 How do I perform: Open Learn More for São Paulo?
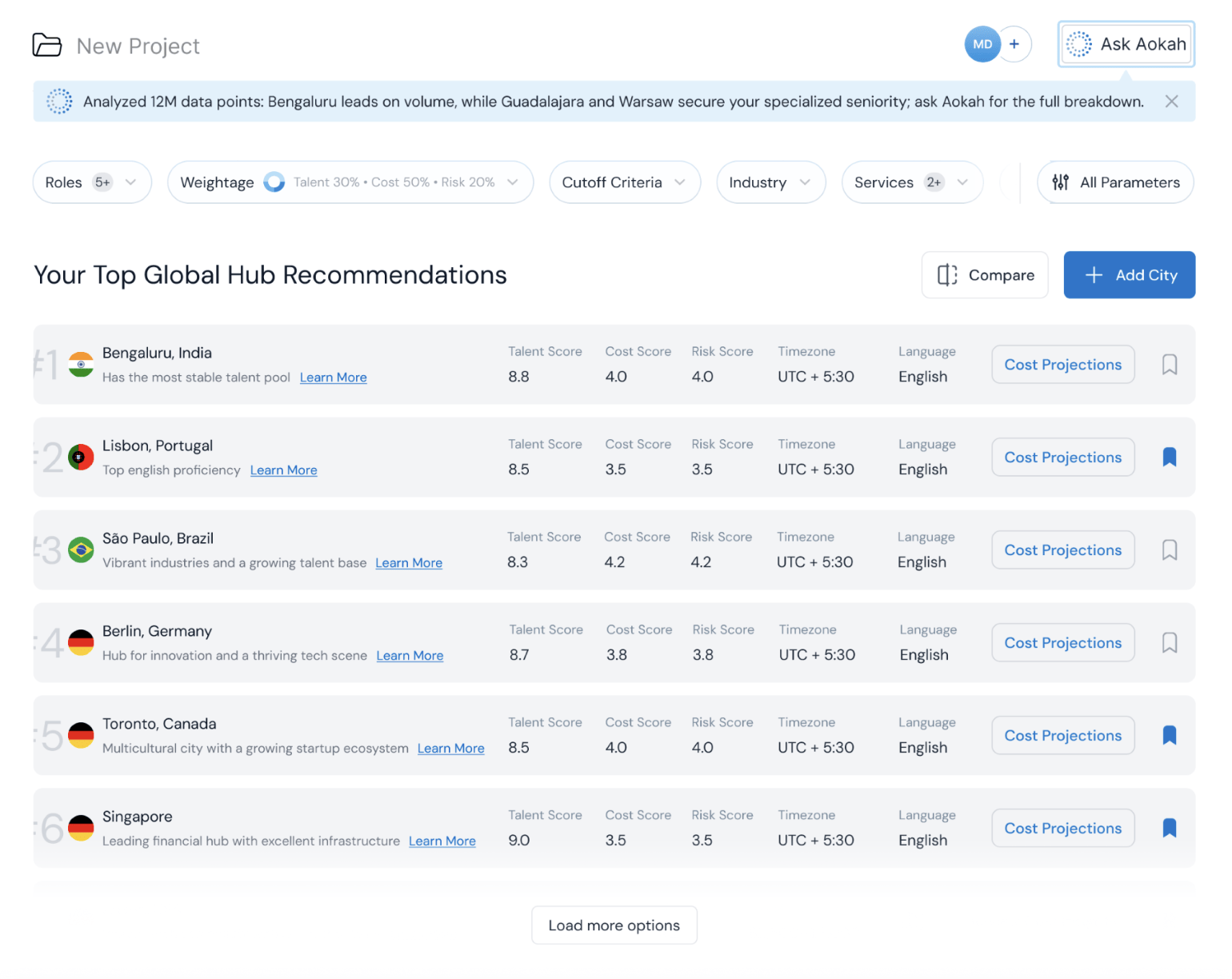click(x=409, y=563)
